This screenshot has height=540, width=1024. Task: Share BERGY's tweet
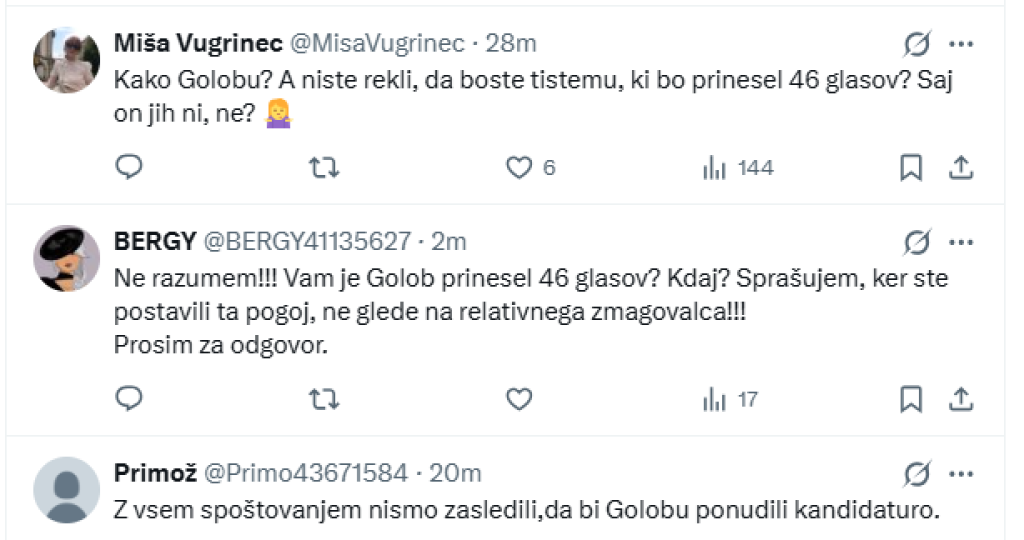pos(960,399)
